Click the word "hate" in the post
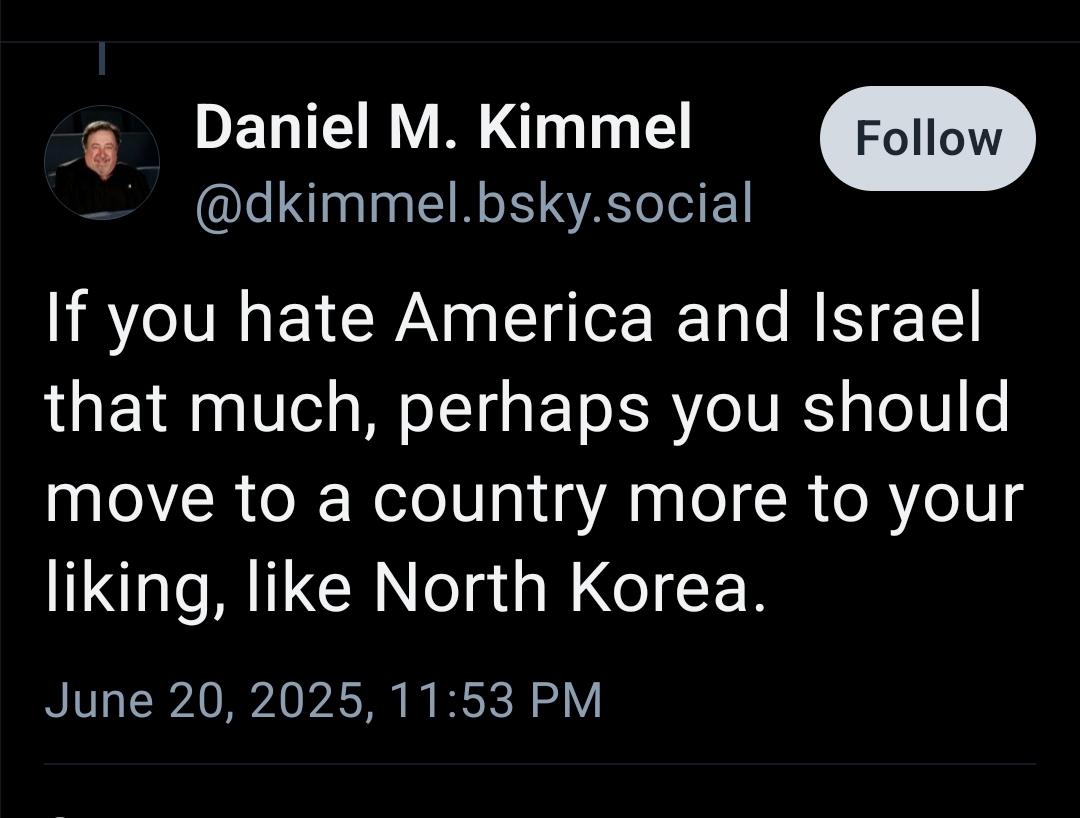The width and height of the screenshot is (1080, 818). coord(305,317)
